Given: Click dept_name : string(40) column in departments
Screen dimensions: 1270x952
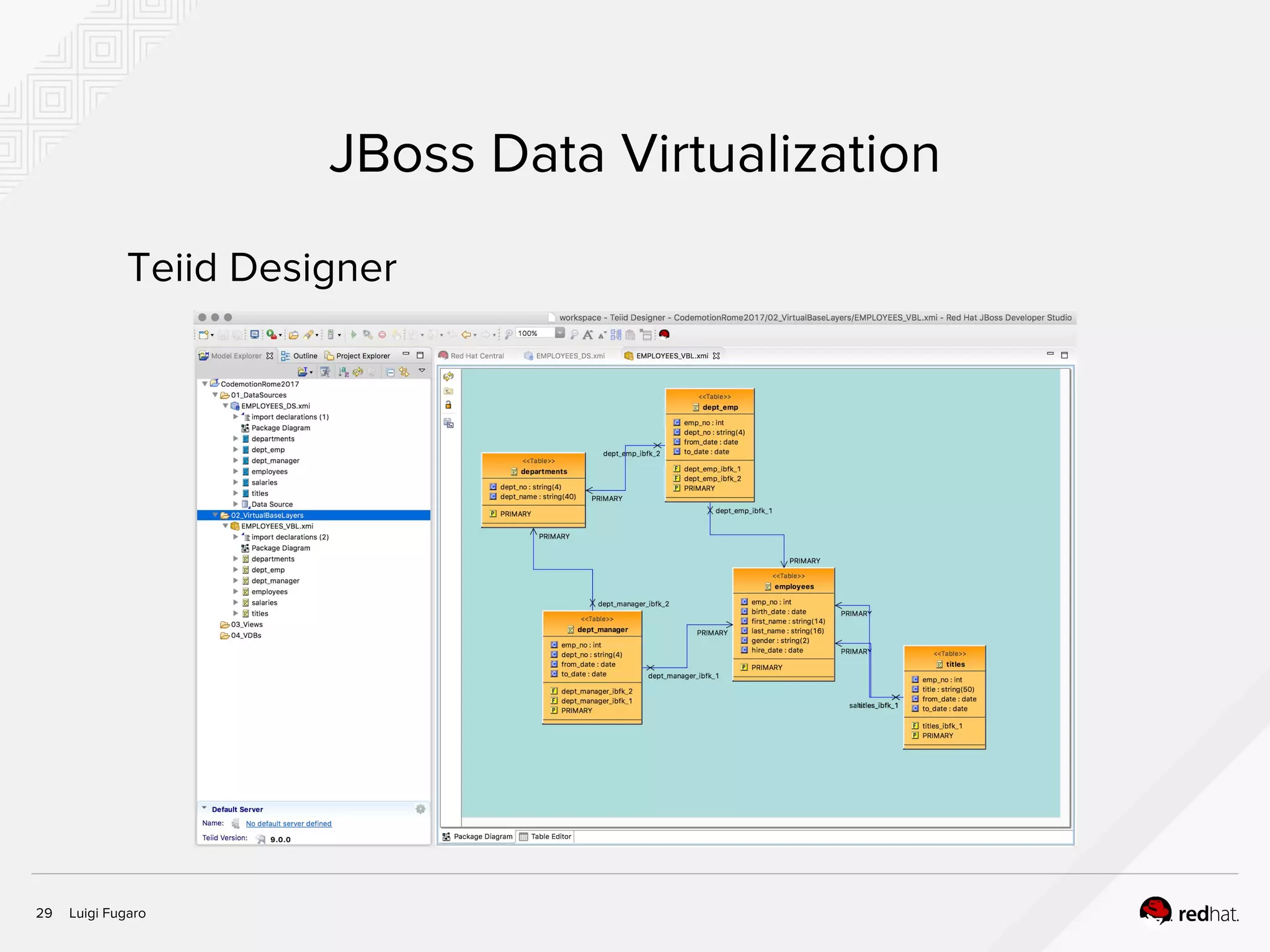Looking at the screenshot, I should click(533, 497).
